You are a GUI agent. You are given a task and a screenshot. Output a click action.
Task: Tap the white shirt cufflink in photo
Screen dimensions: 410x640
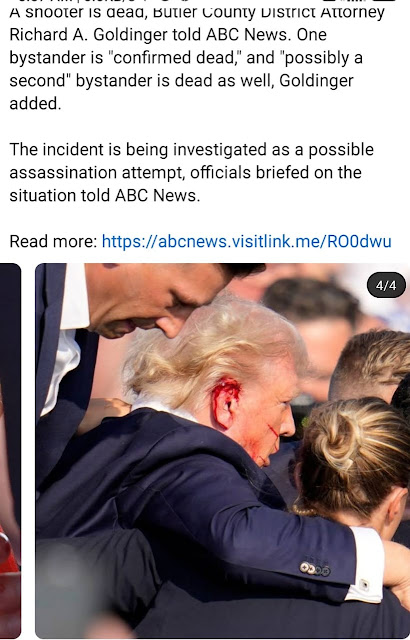point(364,585)
